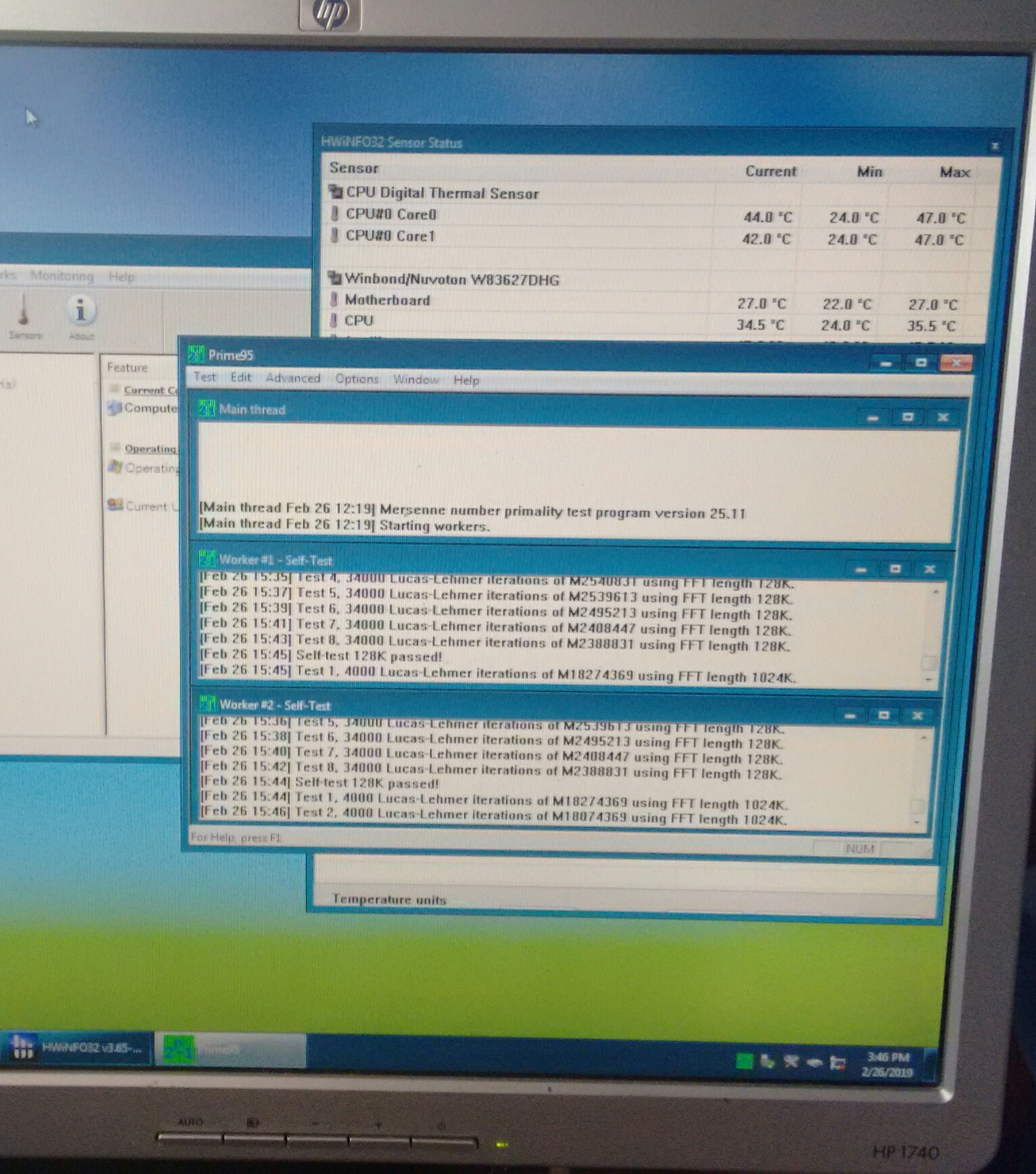Click 'Starting workers.' line in Main thread
This screenshot has width=1036, height=1174.
(344, 524)
